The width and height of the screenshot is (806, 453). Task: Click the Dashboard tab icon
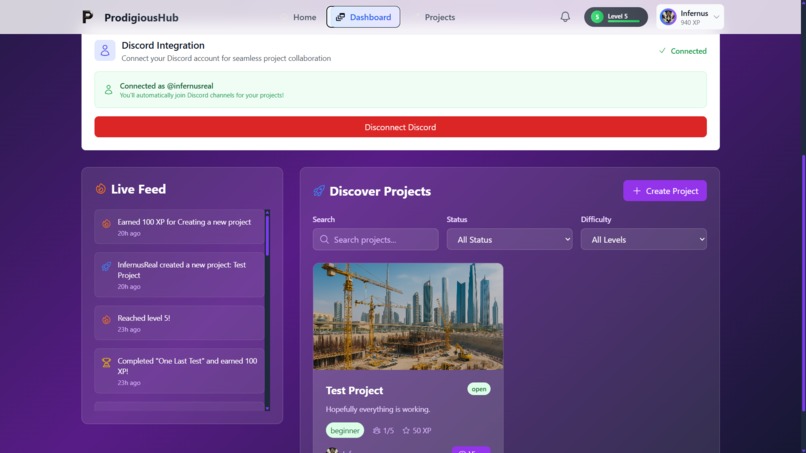pyautogui.click(x=340, y=17)
